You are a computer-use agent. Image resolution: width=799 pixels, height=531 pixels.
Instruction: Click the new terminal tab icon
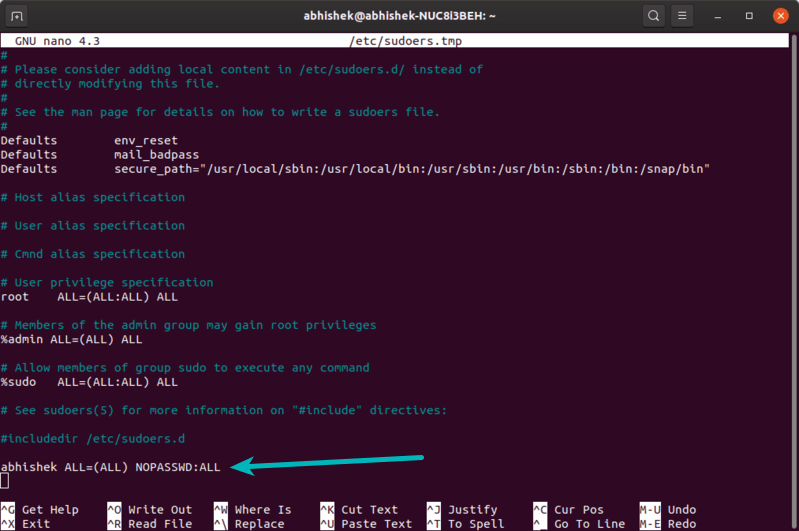(18, 16)
